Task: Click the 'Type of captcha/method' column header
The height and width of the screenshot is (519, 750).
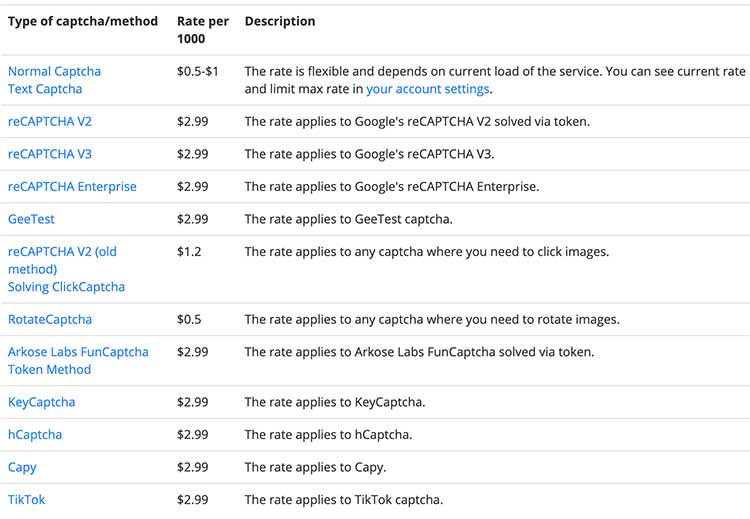Action: [x=83, y=21]
